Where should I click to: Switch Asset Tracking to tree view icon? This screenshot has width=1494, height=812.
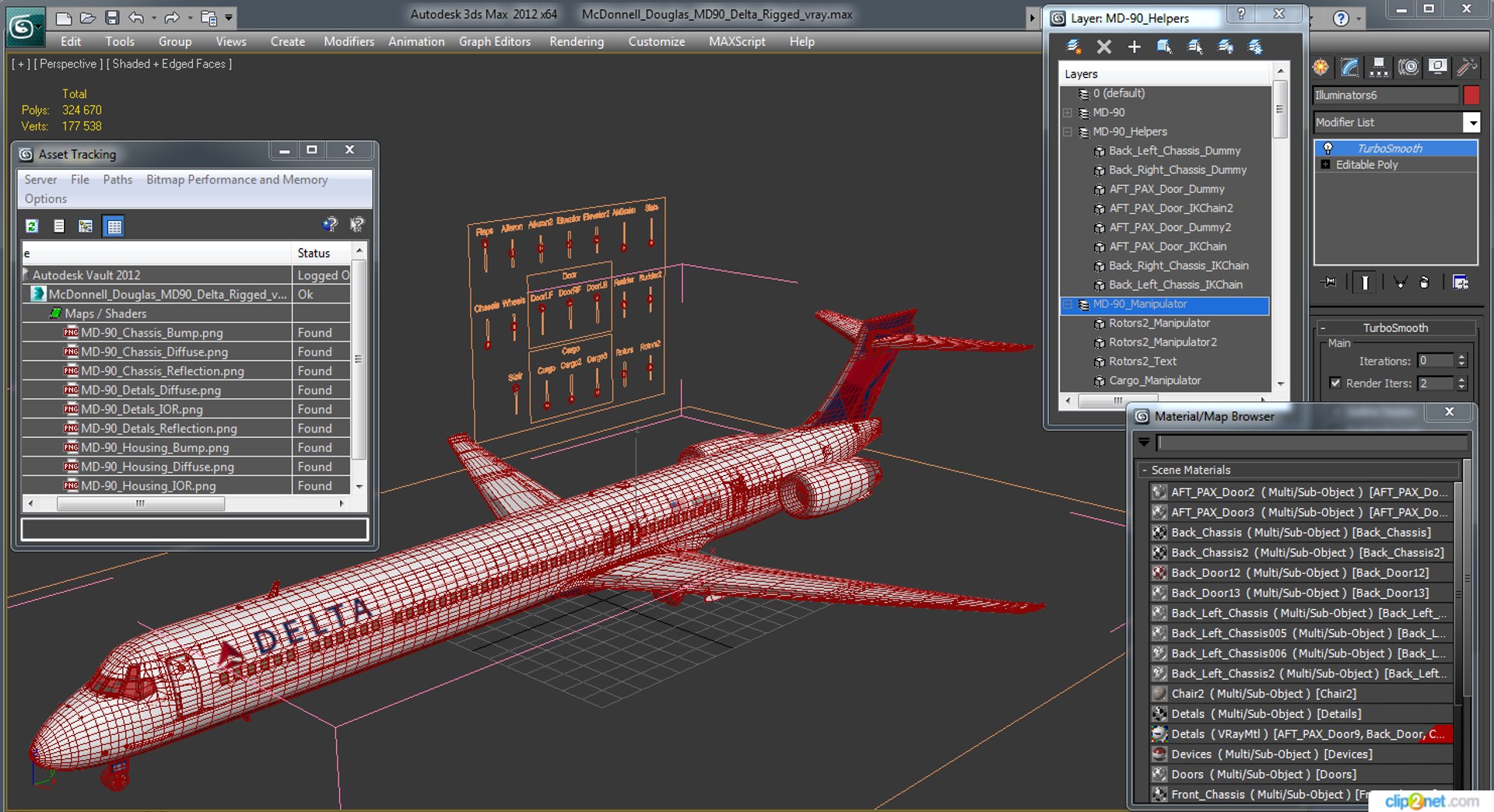click(x=86, y=226)
